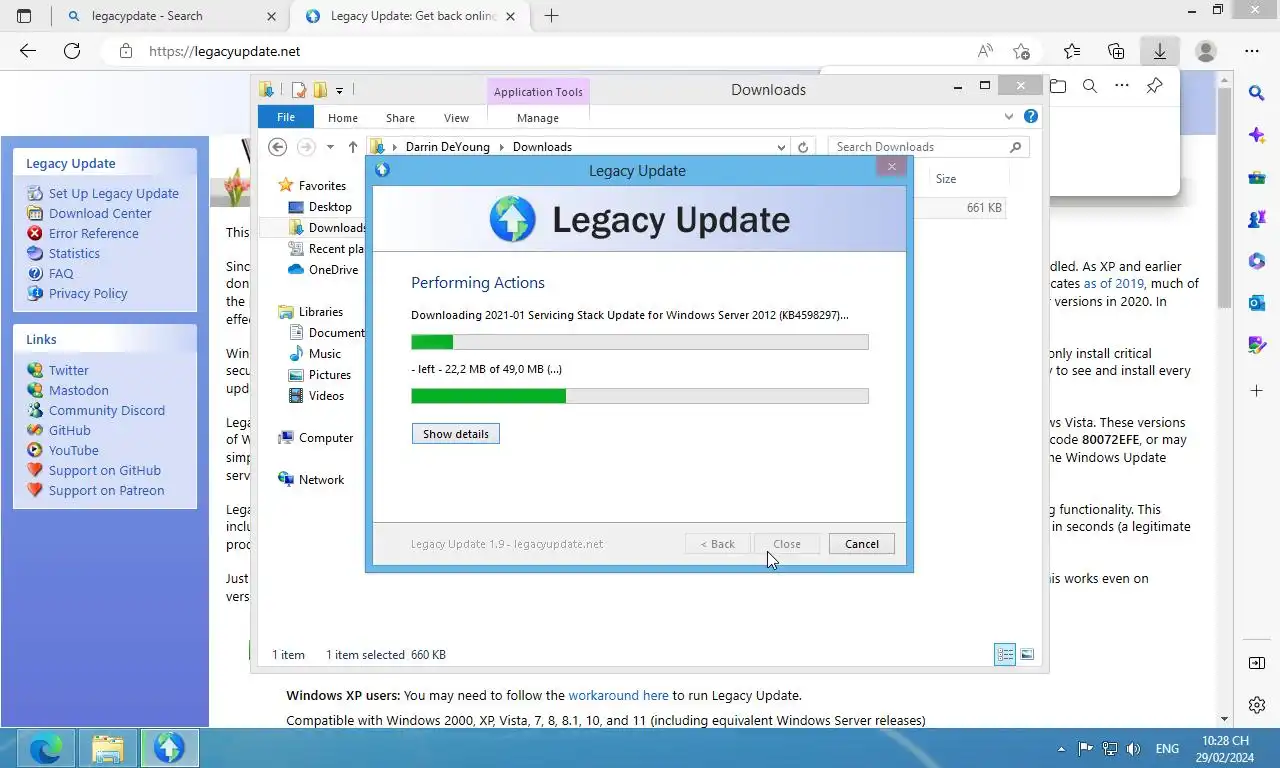
Task: Open Outlook icon in Edge sidebar
Action: (1257, 303)
